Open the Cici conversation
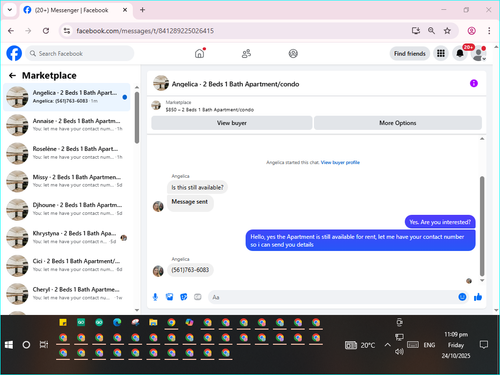This screenshot has height=375, width=500. pyautogui.click(x=67, y=265)
